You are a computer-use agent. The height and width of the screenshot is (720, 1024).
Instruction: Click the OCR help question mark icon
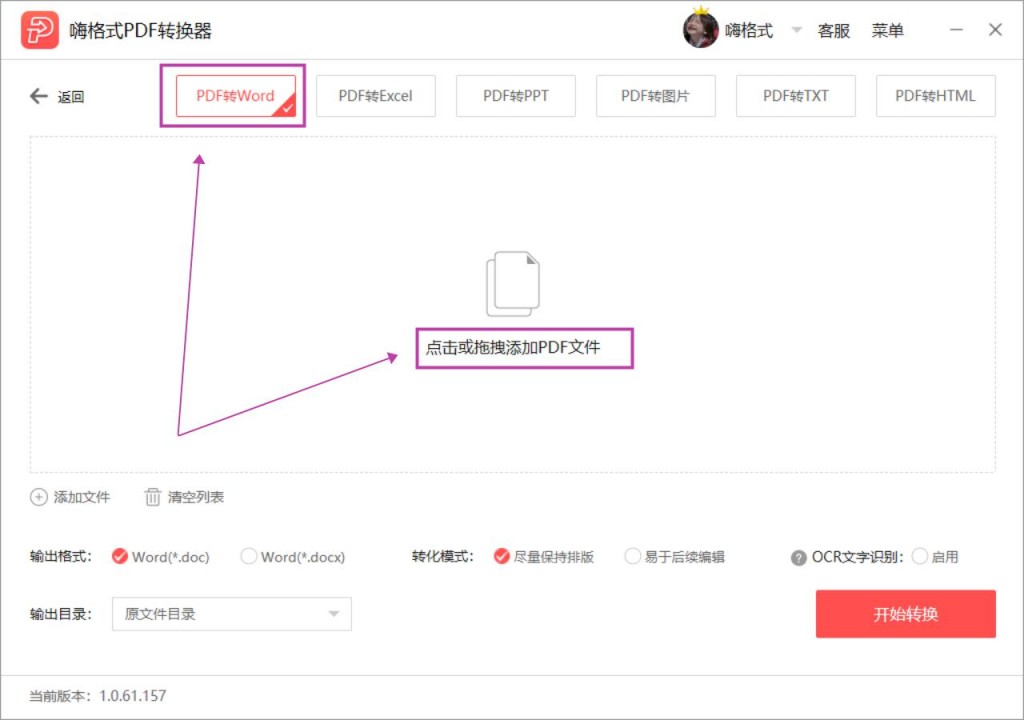tap(798, 558)
